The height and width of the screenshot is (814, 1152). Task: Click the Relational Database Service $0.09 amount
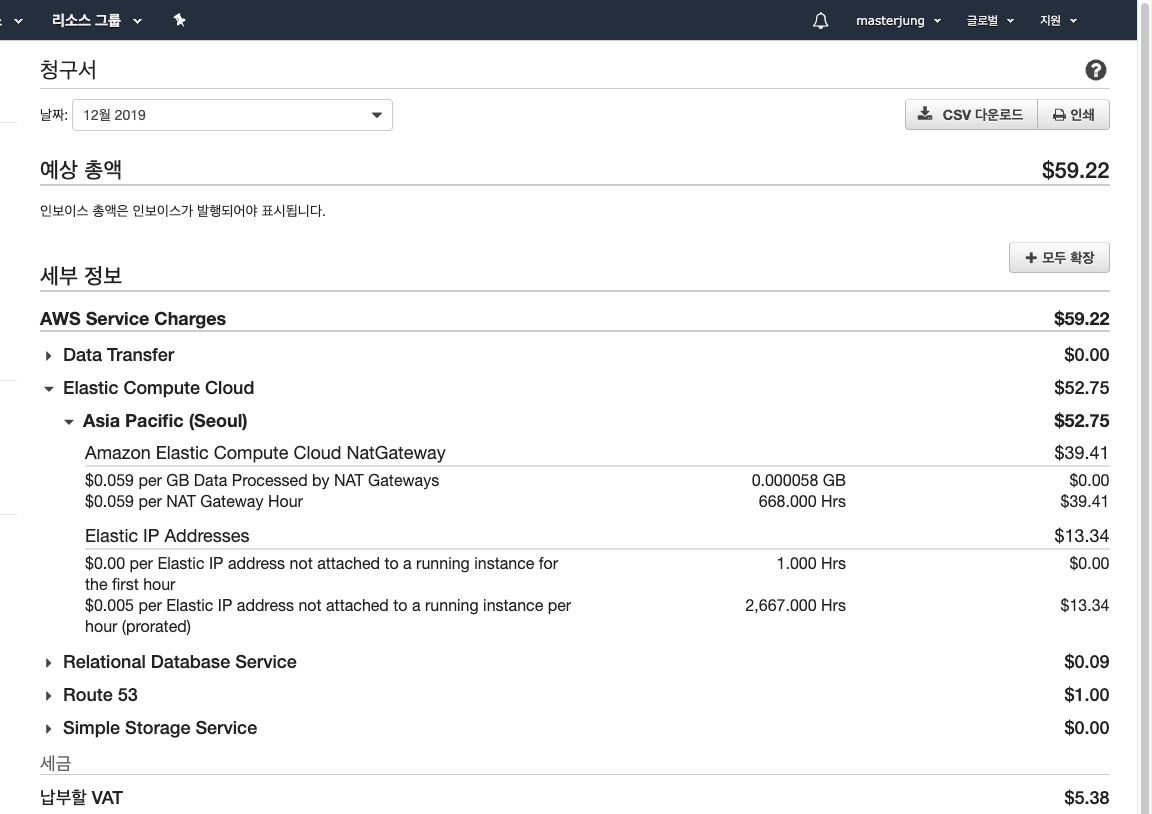pyautogui.click(x=1087, y=662)
